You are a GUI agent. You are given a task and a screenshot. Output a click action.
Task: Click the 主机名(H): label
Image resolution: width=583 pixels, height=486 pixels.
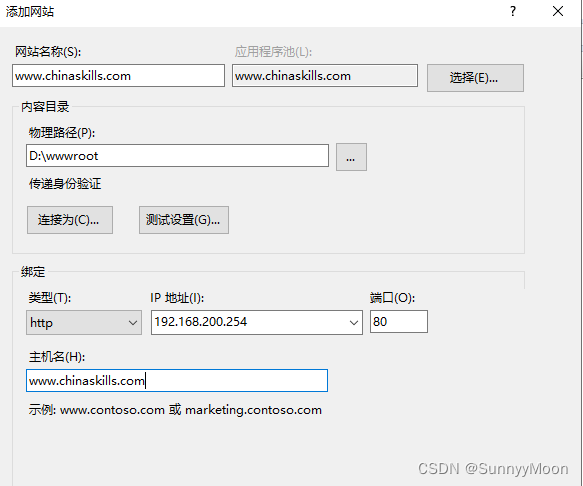pos(57,357)
